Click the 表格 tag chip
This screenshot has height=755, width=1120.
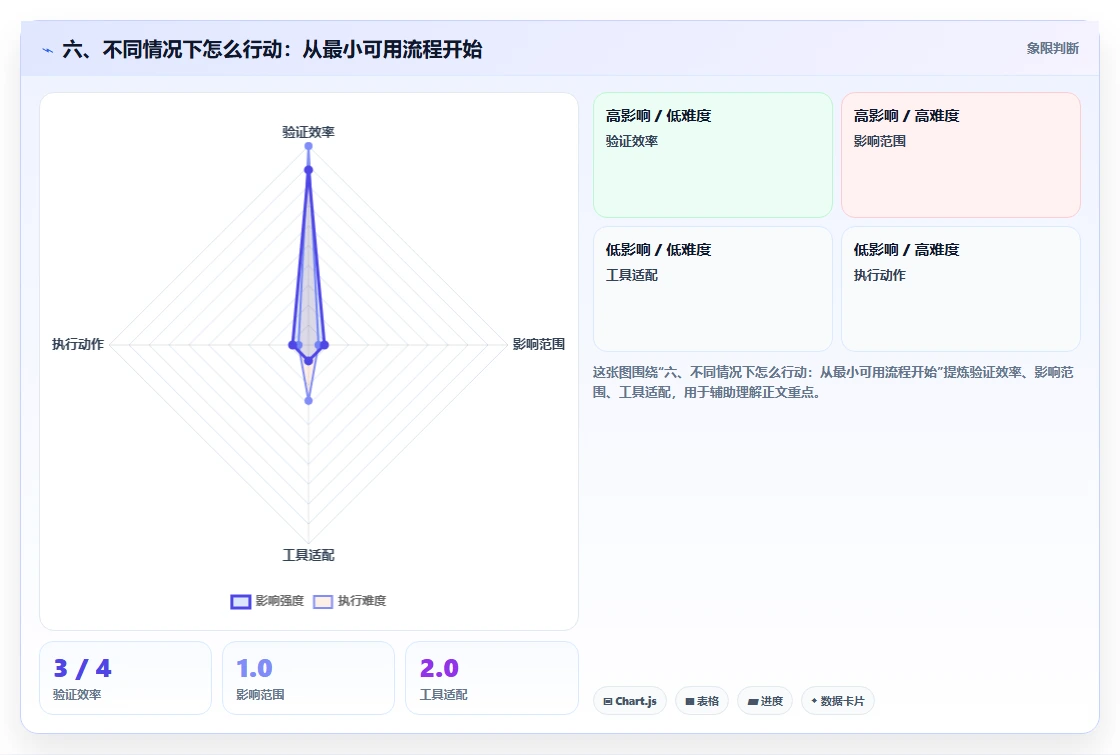click(x=702, y=701)
